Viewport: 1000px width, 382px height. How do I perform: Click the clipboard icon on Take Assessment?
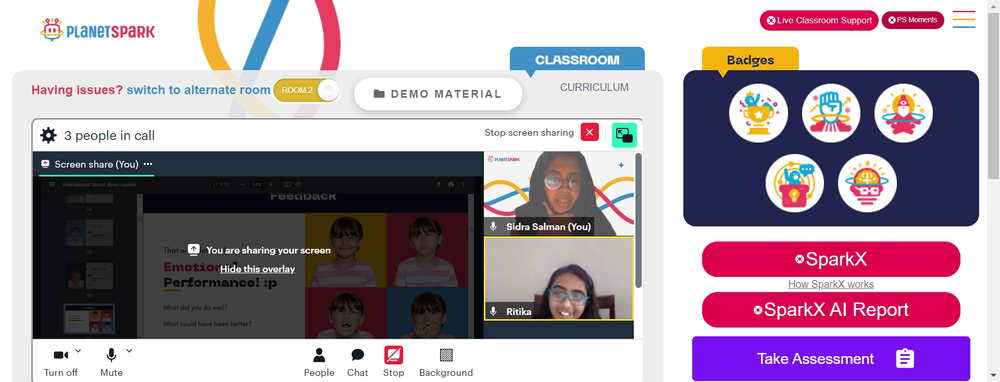tap(905, 358)
